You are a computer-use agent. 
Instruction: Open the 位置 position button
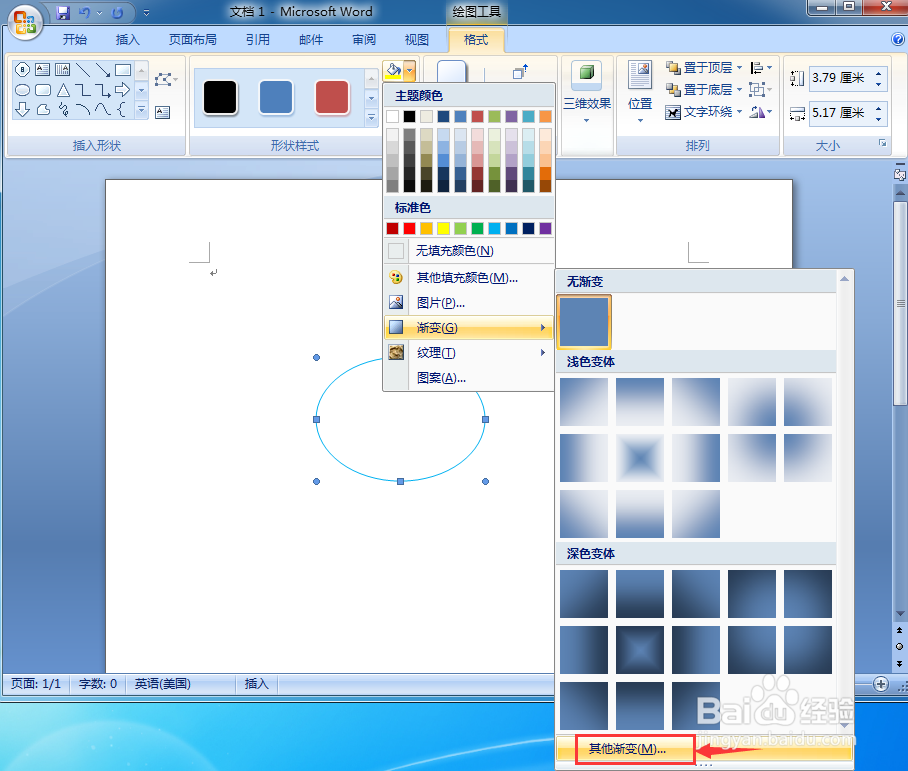point(640,91)
